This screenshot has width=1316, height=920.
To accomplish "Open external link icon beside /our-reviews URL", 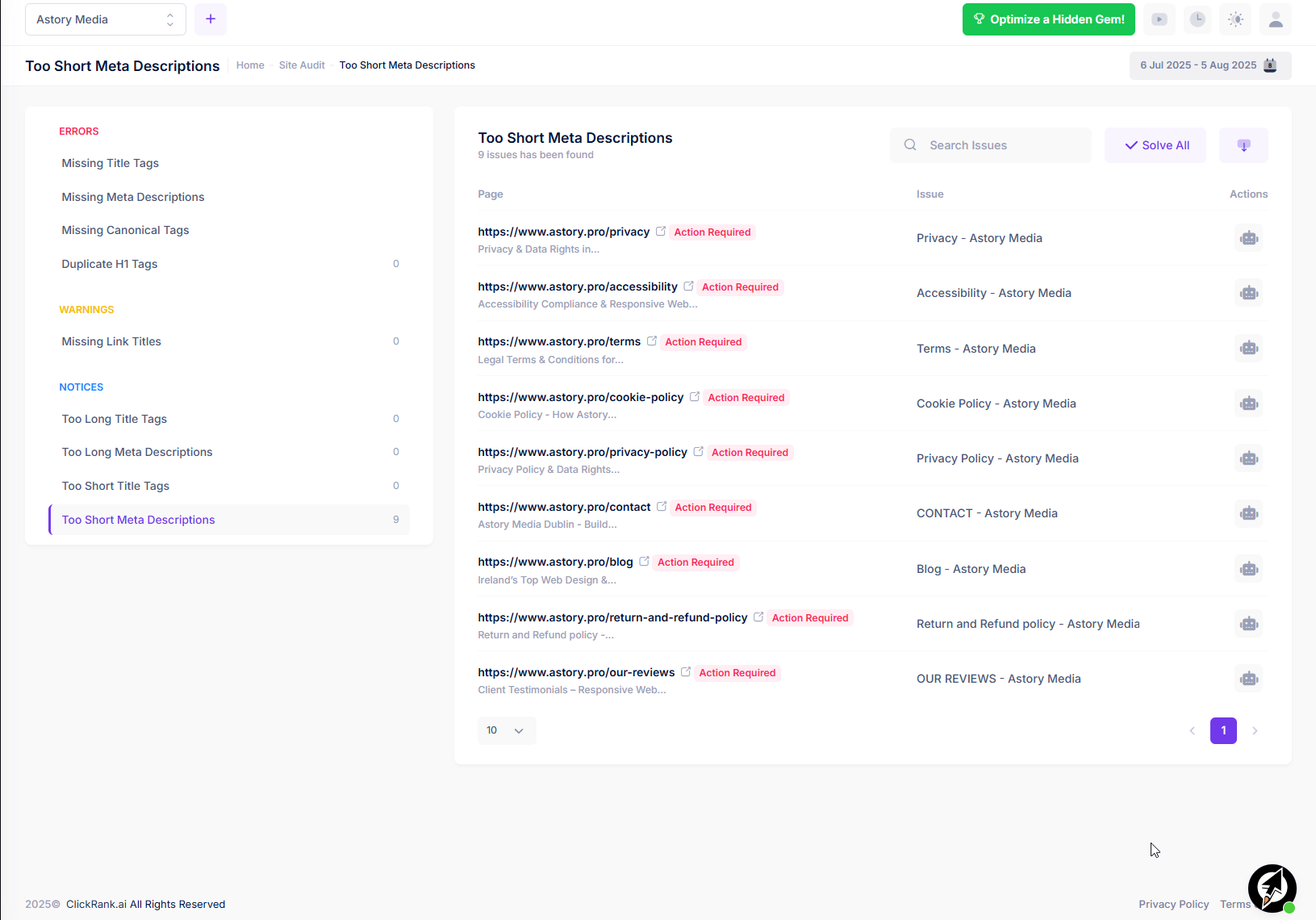I will [686, 672].
